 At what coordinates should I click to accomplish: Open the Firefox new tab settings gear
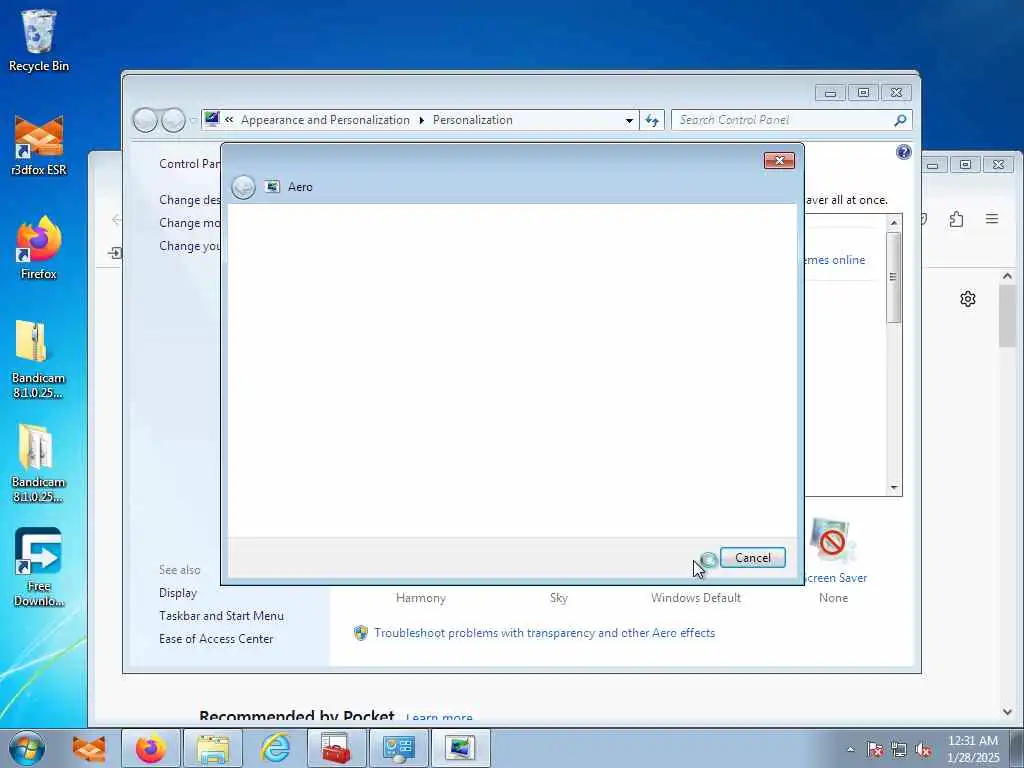pyautogui.click(x=968, y=299)
